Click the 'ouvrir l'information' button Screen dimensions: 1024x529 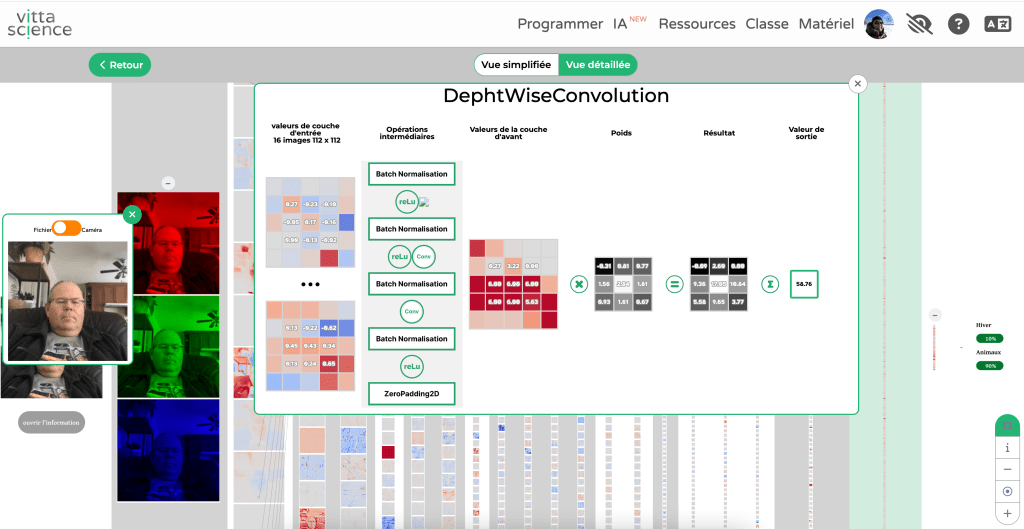pyautogui.click(x=52, y=422)
